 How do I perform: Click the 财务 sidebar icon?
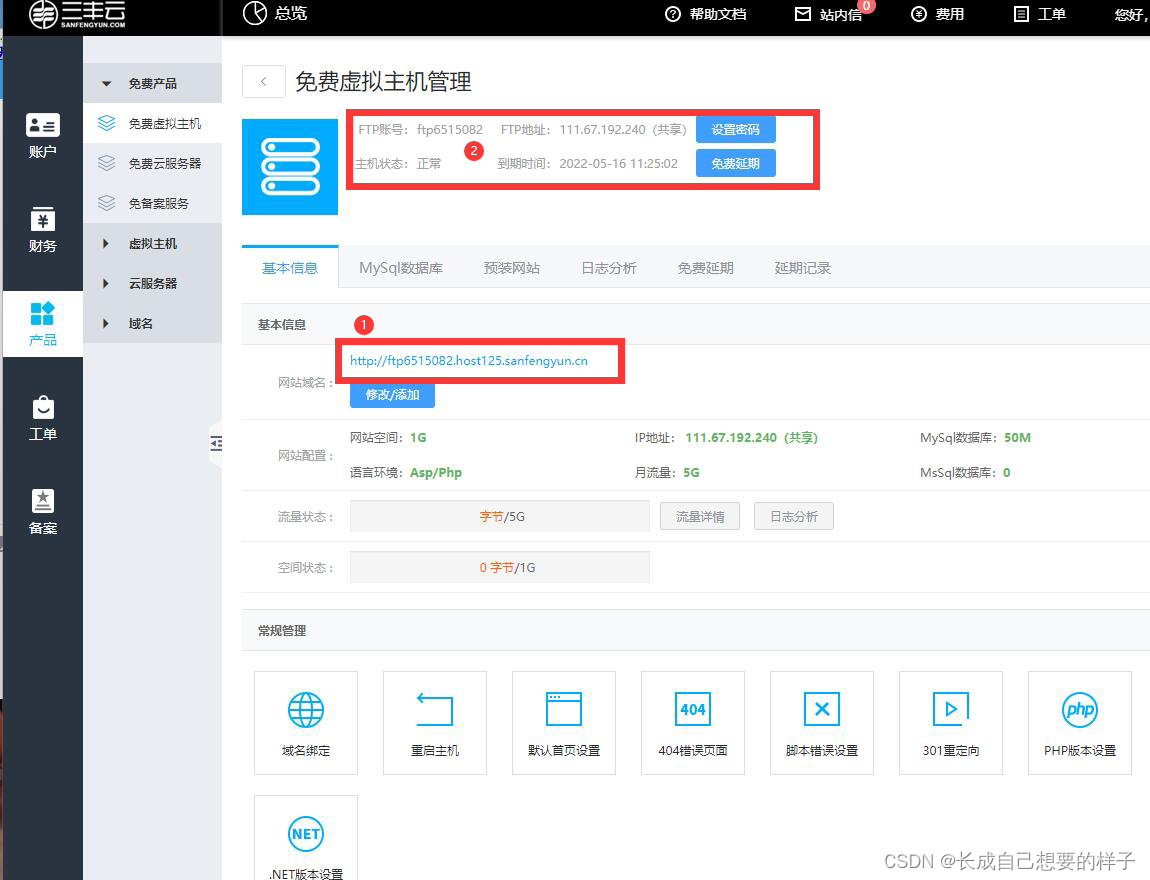point(43,219)
